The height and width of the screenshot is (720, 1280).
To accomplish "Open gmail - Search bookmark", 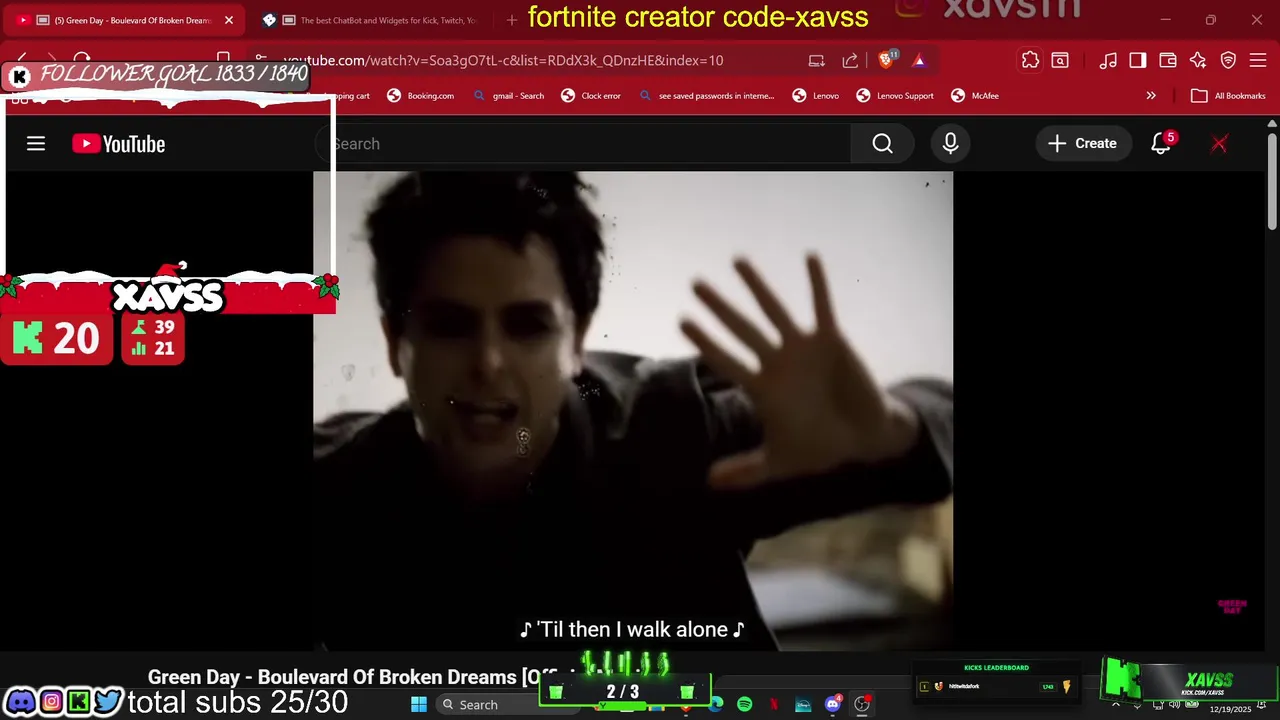I will point(508,96).
